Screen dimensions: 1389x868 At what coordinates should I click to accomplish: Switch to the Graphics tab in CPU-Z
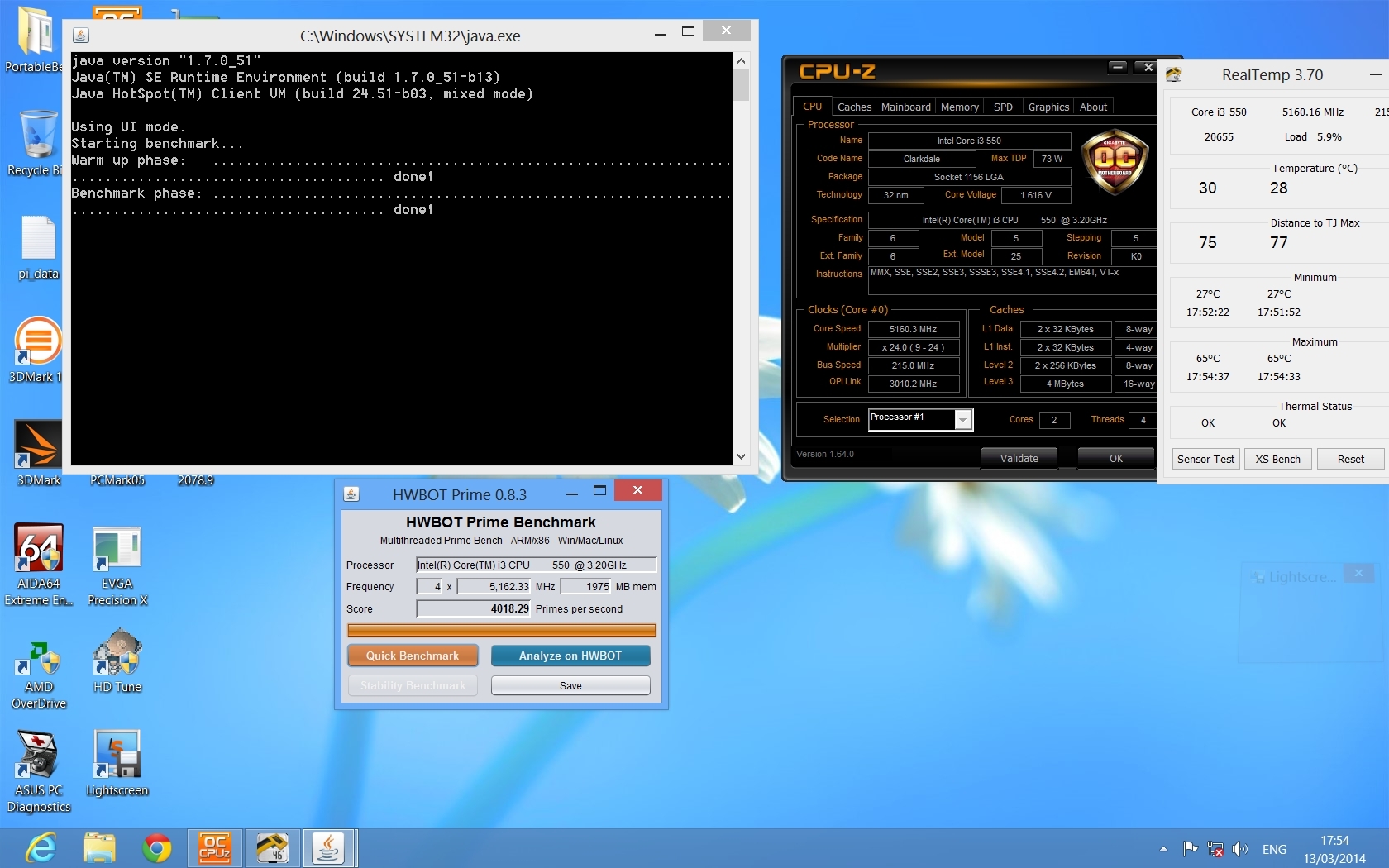(1048, 107)
